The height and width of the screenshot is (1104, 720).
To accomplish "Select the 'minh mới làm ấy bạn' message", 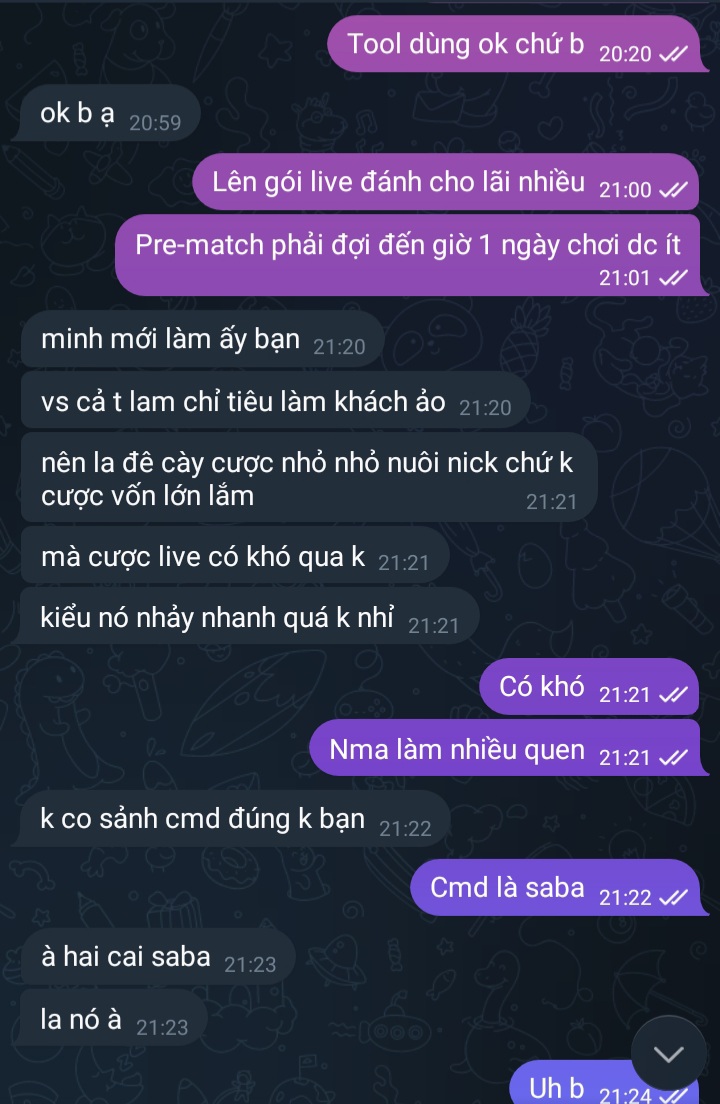I will point(202,339).
